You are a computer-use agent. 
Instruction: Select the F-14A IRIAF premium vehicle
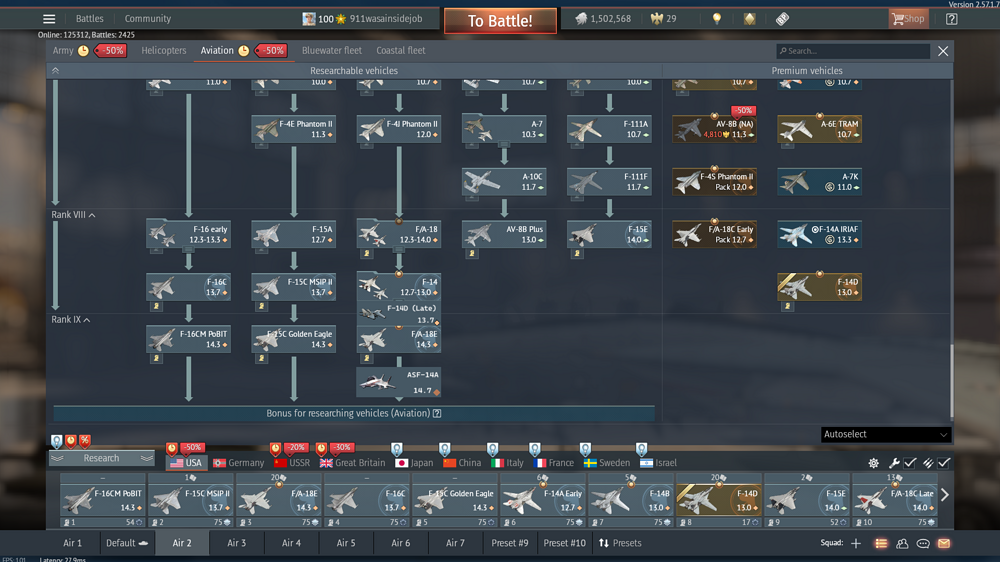click(x=820, y=234)
